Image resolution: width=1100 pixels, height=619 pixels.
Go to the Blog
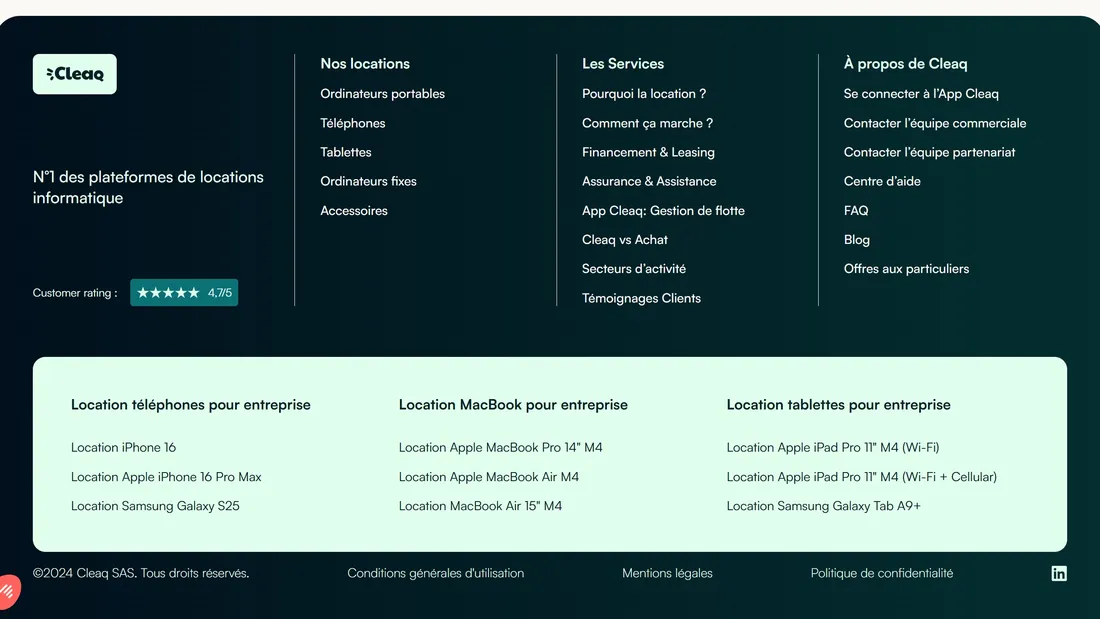[856, 240]
